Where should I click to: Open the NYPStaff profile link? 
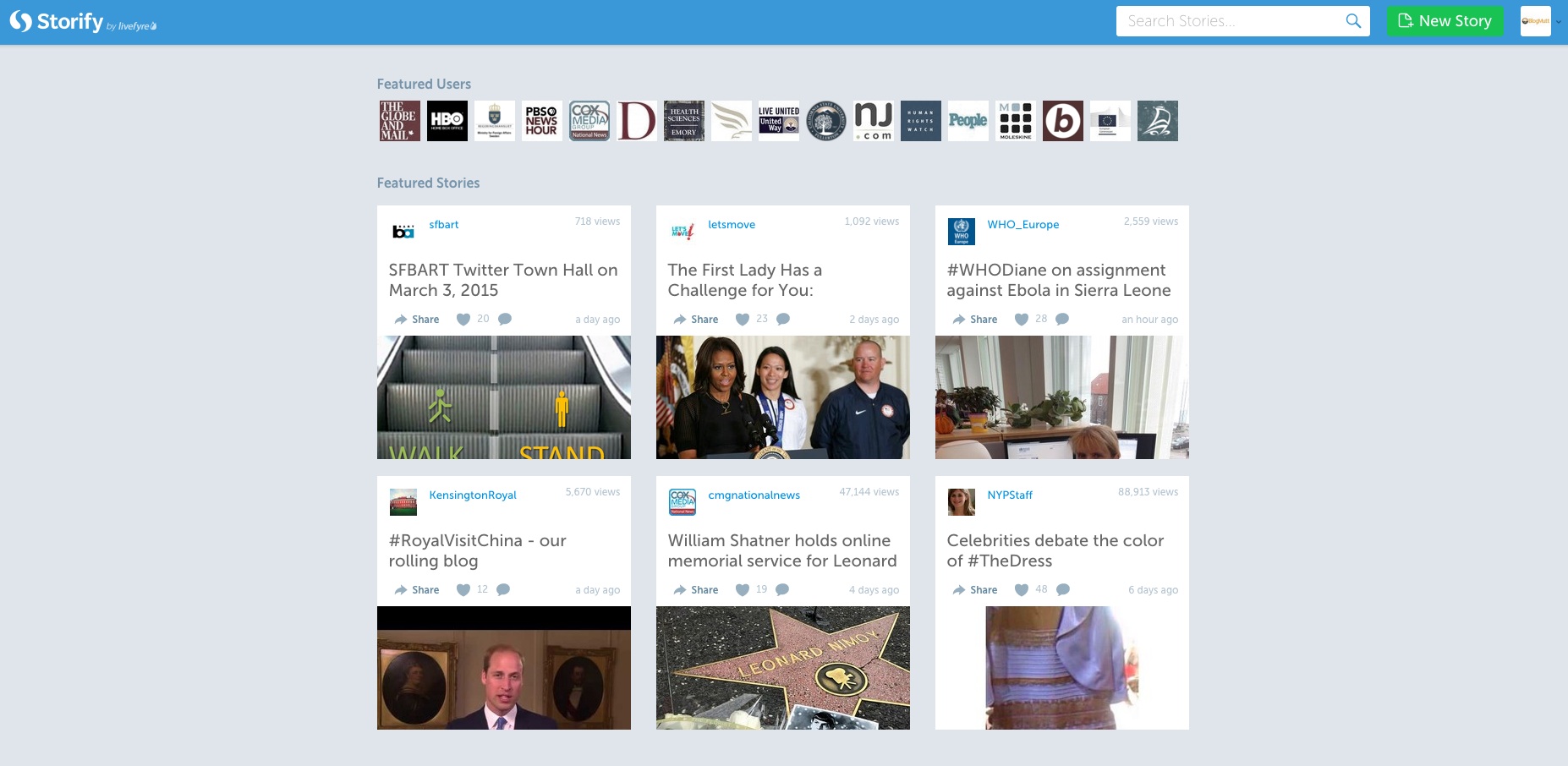pos(1010,495)
